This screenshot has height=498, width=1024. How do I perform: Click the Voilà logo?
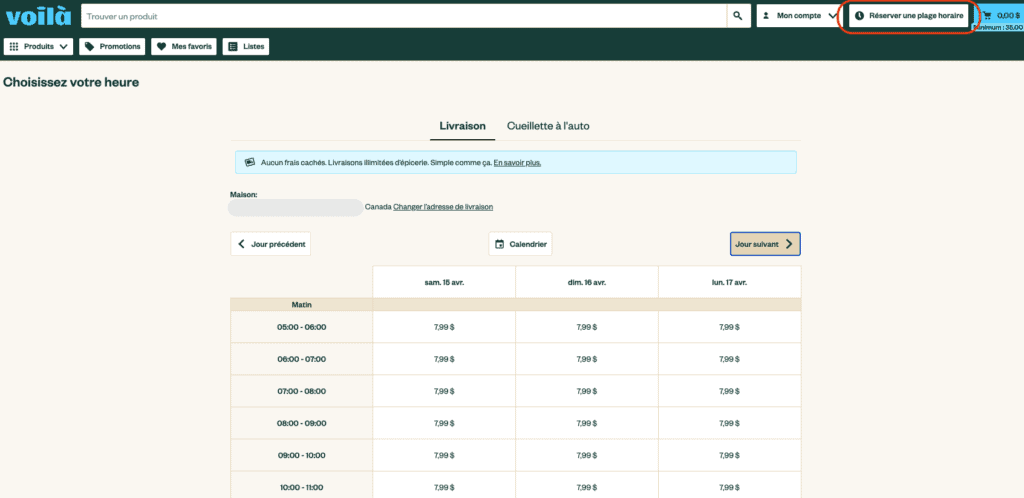pyautogui.click(x=37, y=17)
